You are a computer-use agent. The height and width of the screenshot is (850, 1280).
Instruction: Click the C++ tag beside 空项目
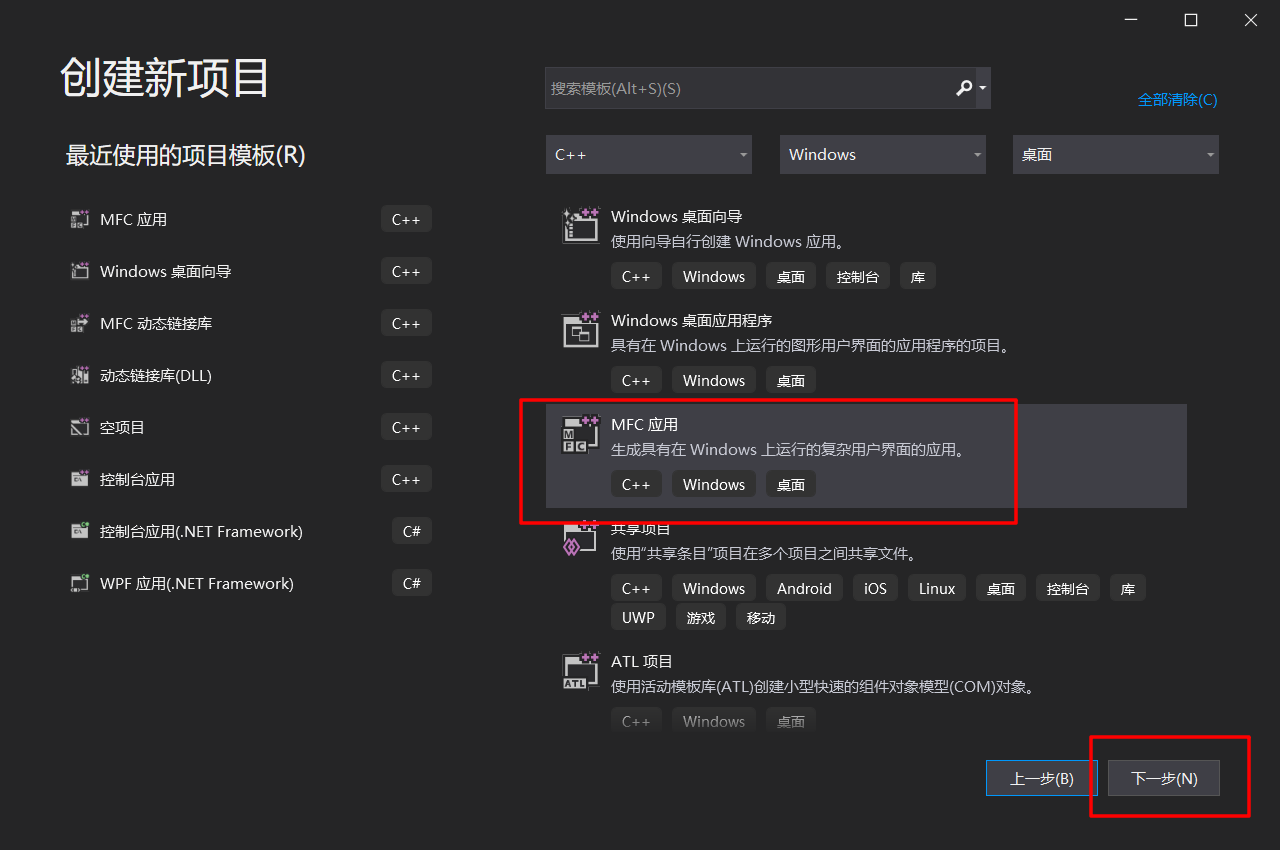(x=406, y=427)
